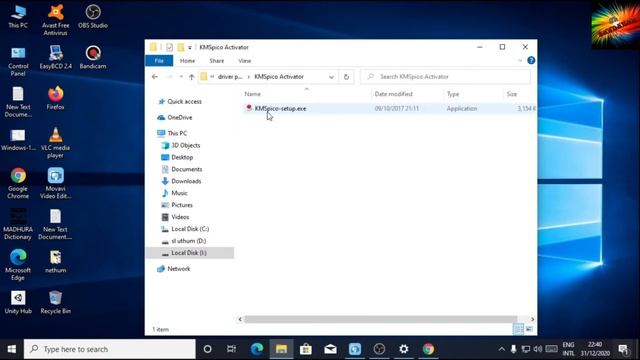This screenshot has height=360, width=640.
Task: Launch Firefox from desktop
Action: [x=56, y=98]
